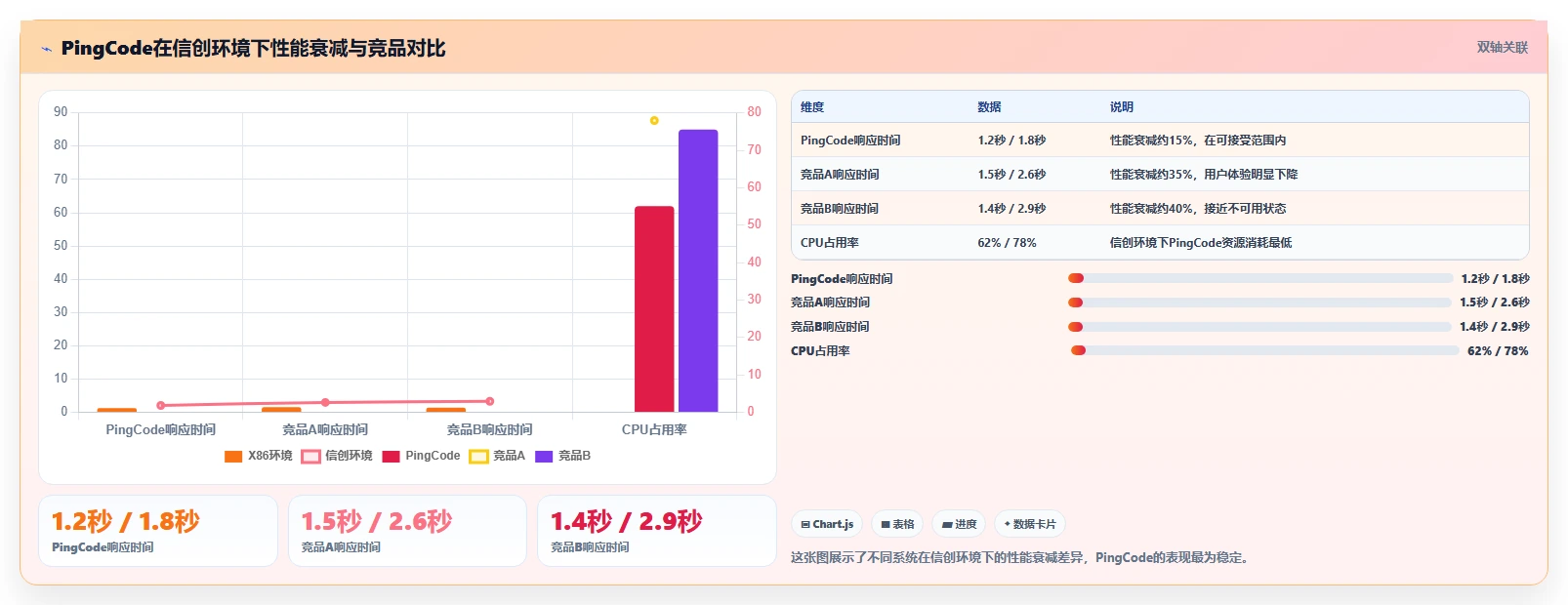
Task: Click the purple 竞品B legend color box
Action: pyautogui.click(x=544, y=457)
